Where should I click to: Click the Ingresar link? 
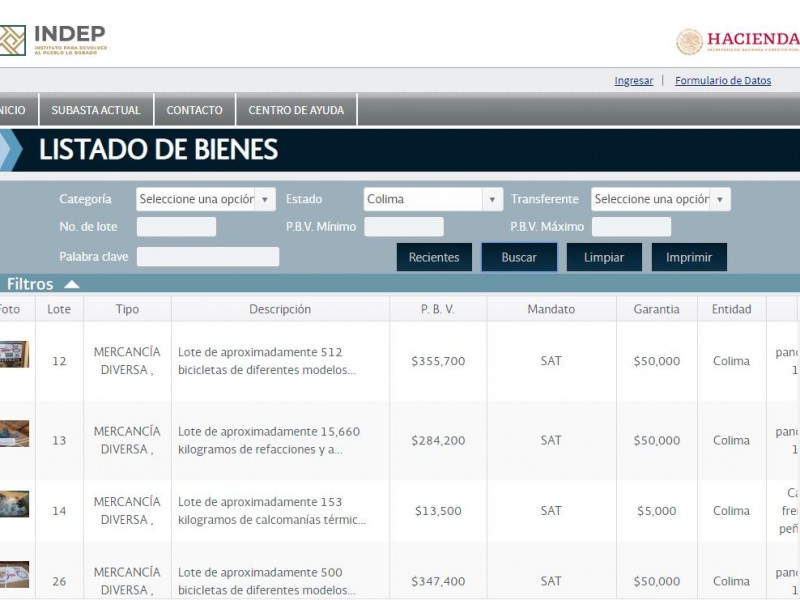click(x=634, y=81)
